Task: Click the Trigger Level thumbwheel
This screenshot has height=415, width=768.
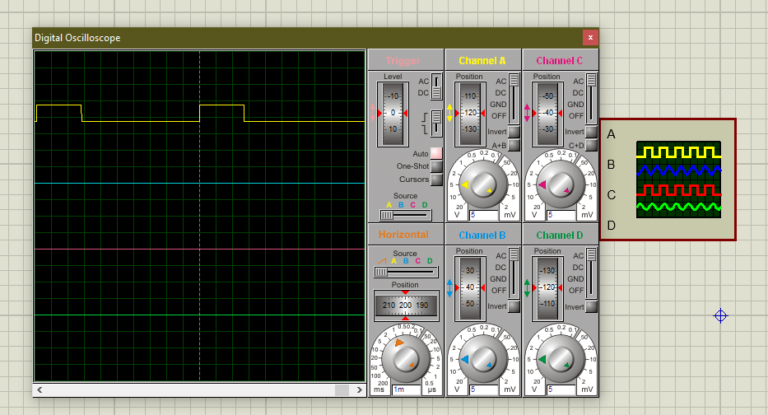Action: [x=393, y=114]
